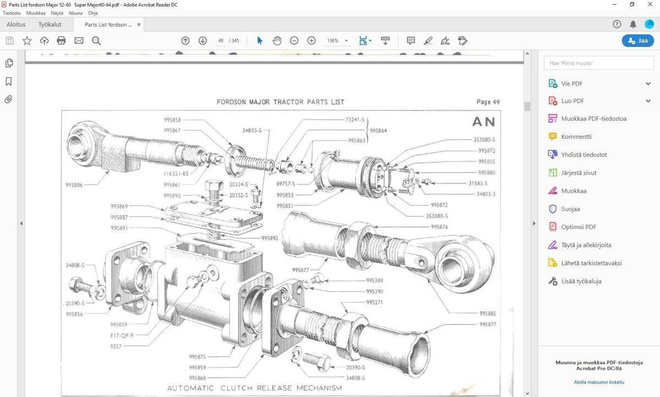The image size is (660, 397).
Task: Click the stamp tool icon
Action: point(463,41)
